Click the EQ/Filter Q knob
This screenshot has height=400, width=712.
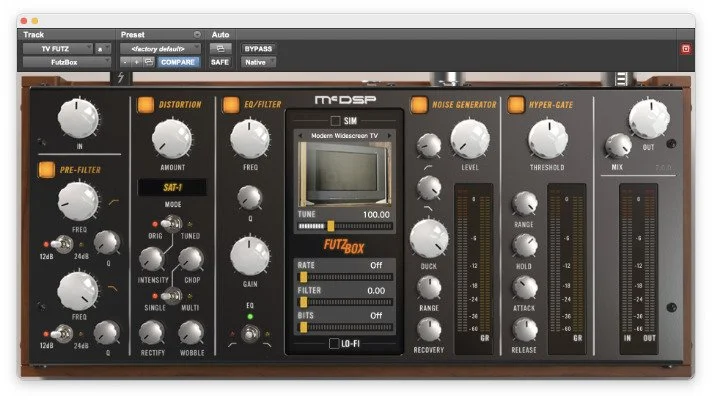pos(250,197)
